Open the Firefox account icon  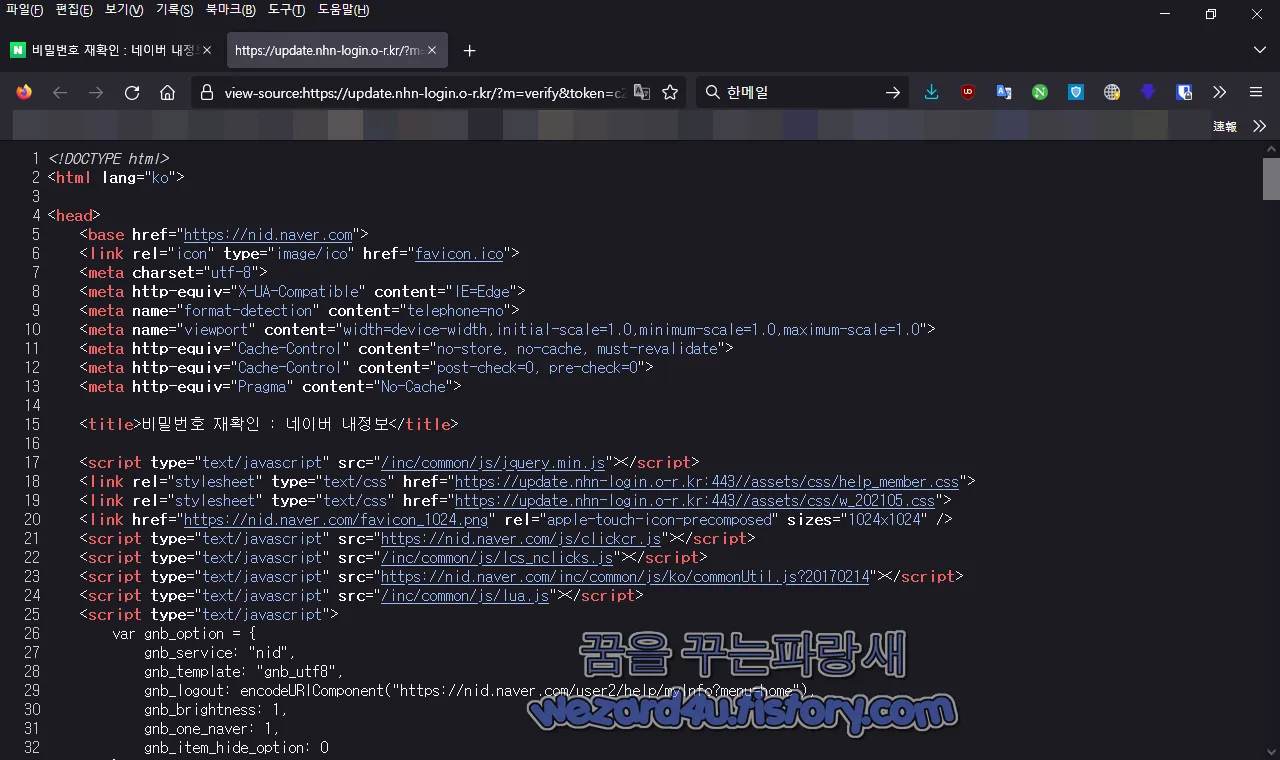pyautogui.click(x=24, y=92)
